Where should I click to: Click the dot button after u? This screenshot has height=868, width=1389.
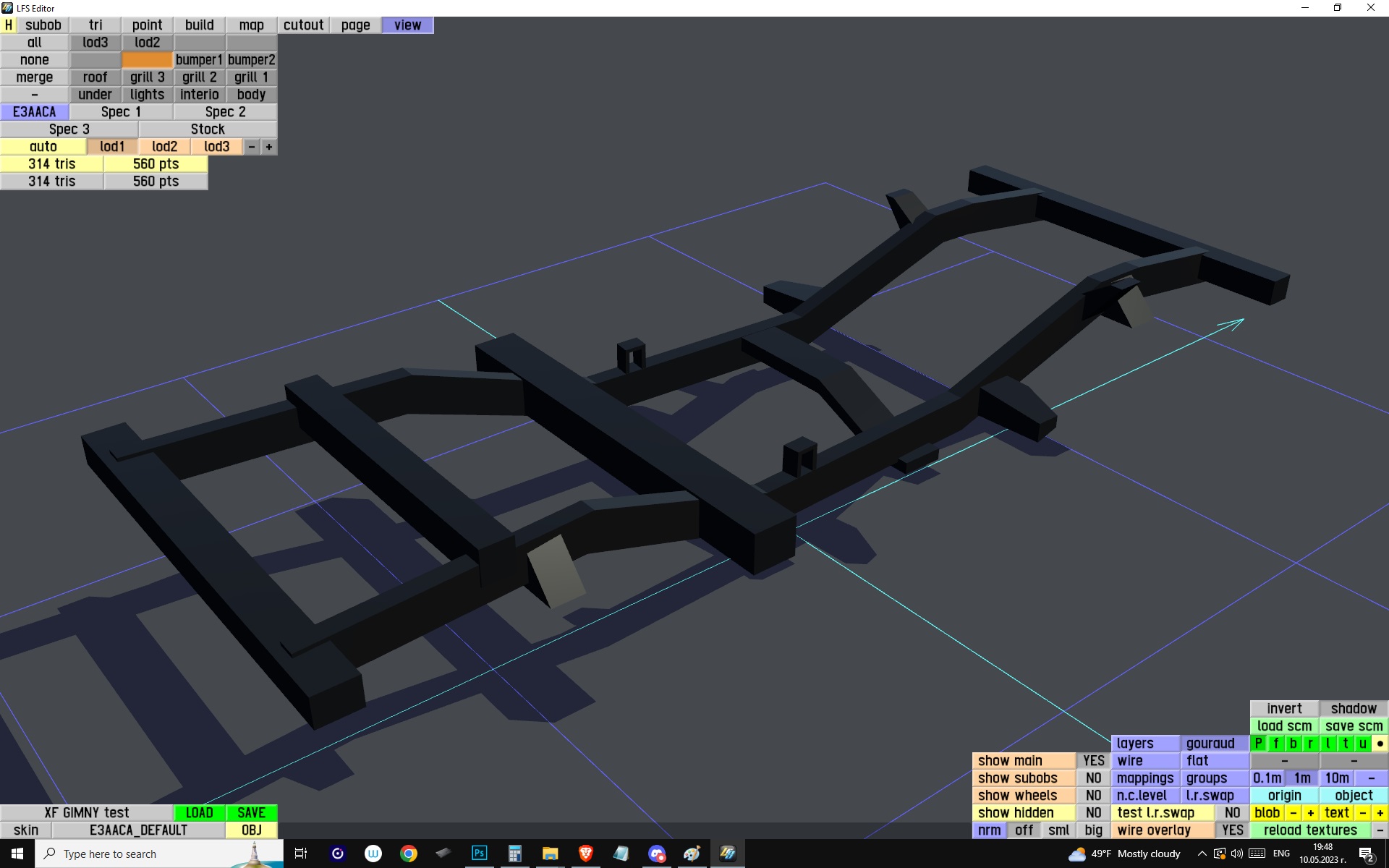click(1380, 744)
